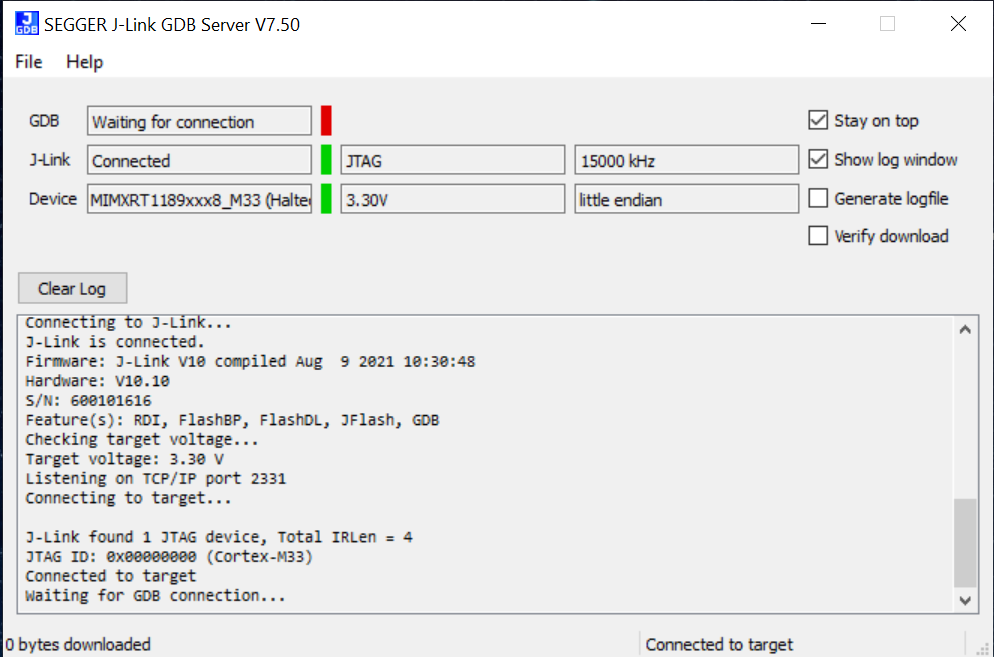Disable the Stay on top checkbox
The height and width of the screenshot is (657, 994).
818,121
